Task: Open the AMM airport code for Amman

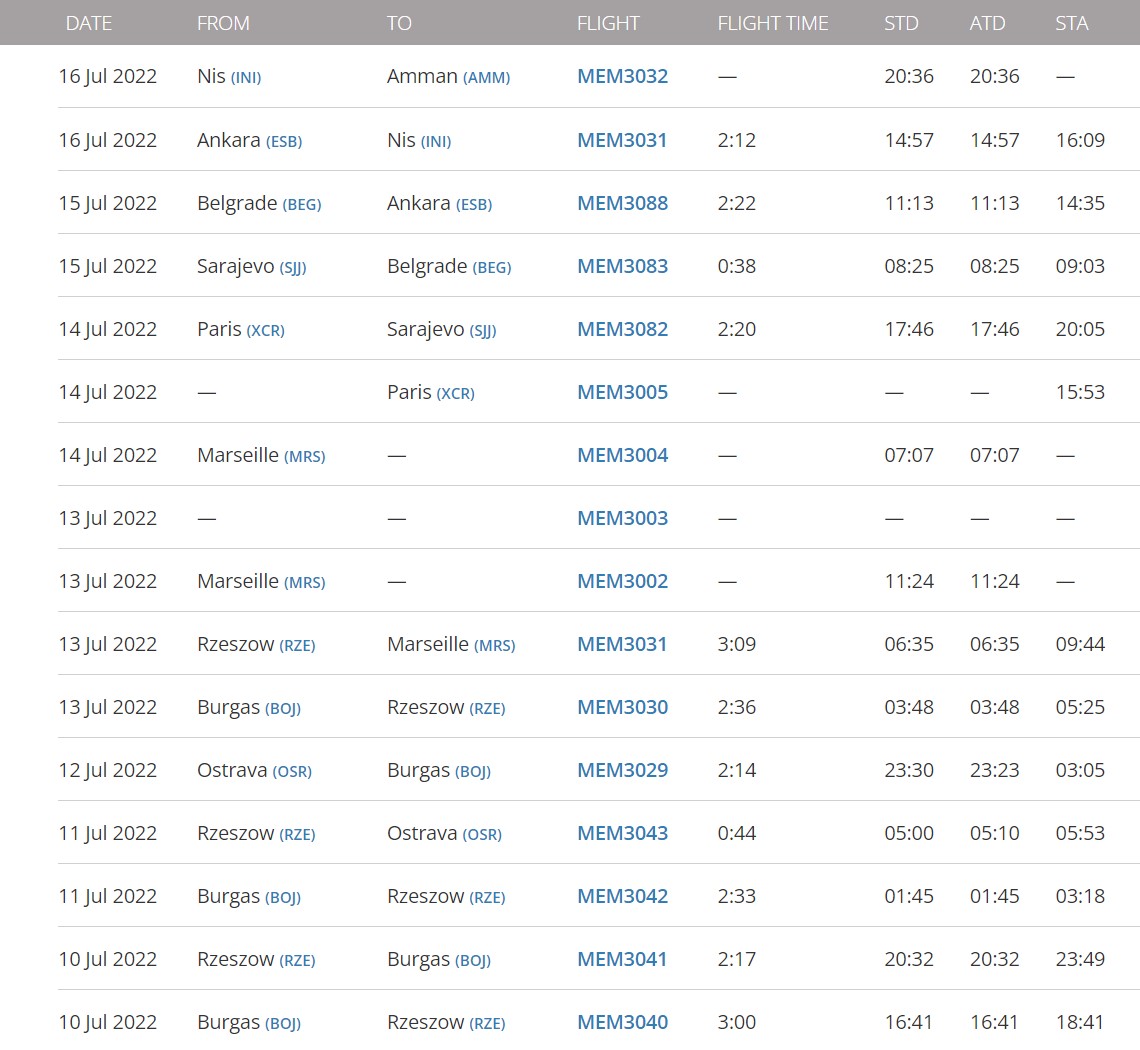Action: (486, 78)
